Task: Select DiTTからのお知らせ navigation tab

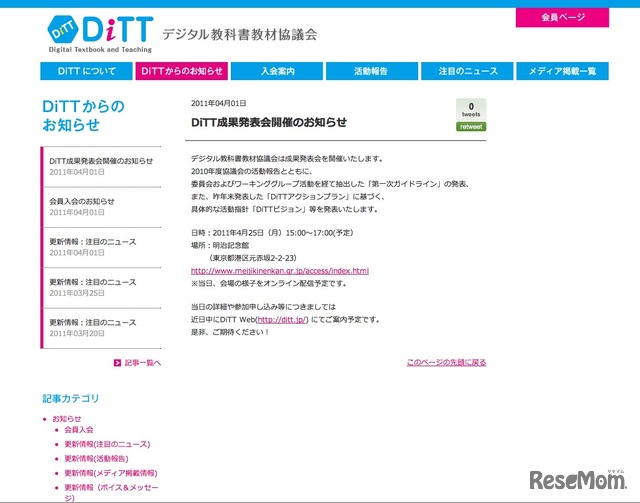Action: 182,71
